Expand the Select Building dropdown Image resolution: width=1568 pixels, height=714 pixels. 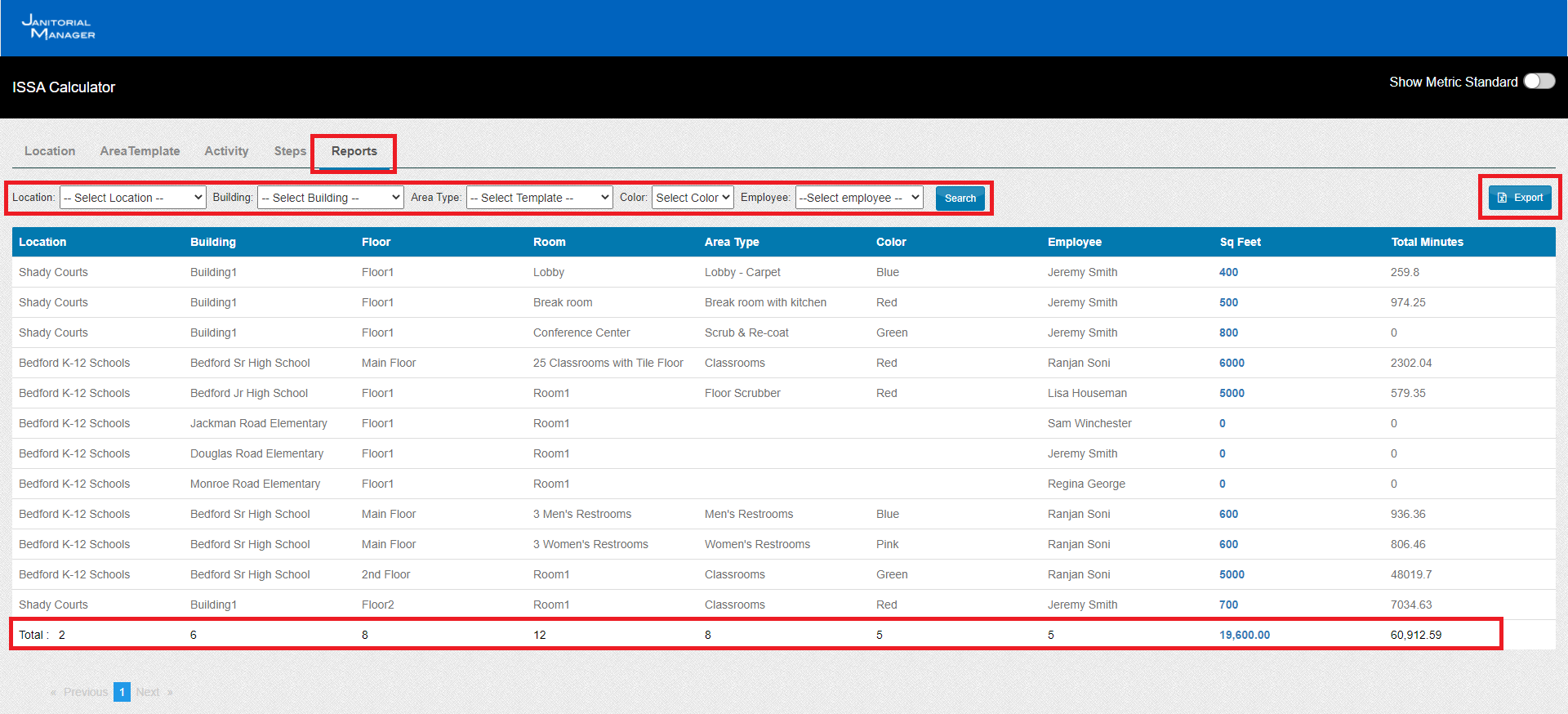tap(330, 198)
